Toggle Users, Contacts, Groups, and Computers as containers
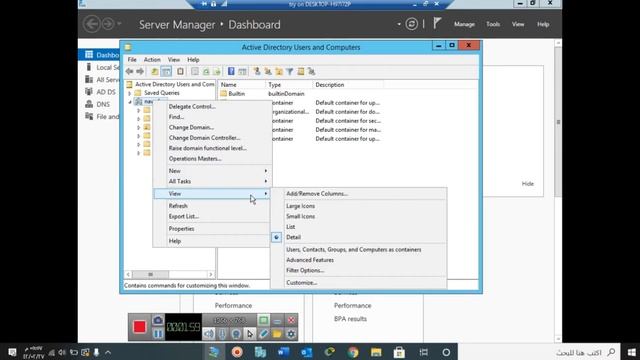Screen dimensions: 640x360 [353, 249]
